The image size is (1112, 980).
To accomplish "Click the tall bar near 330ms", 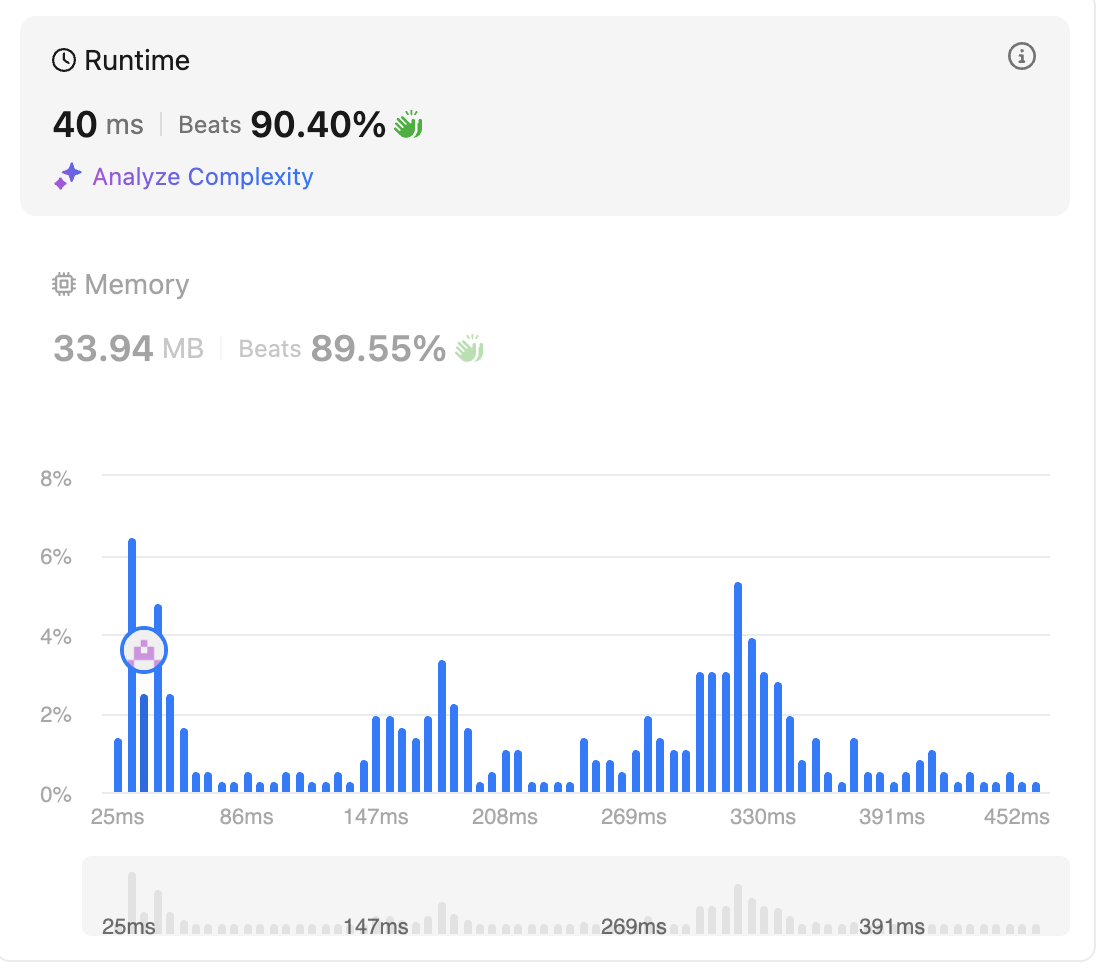I will [738, 687].
